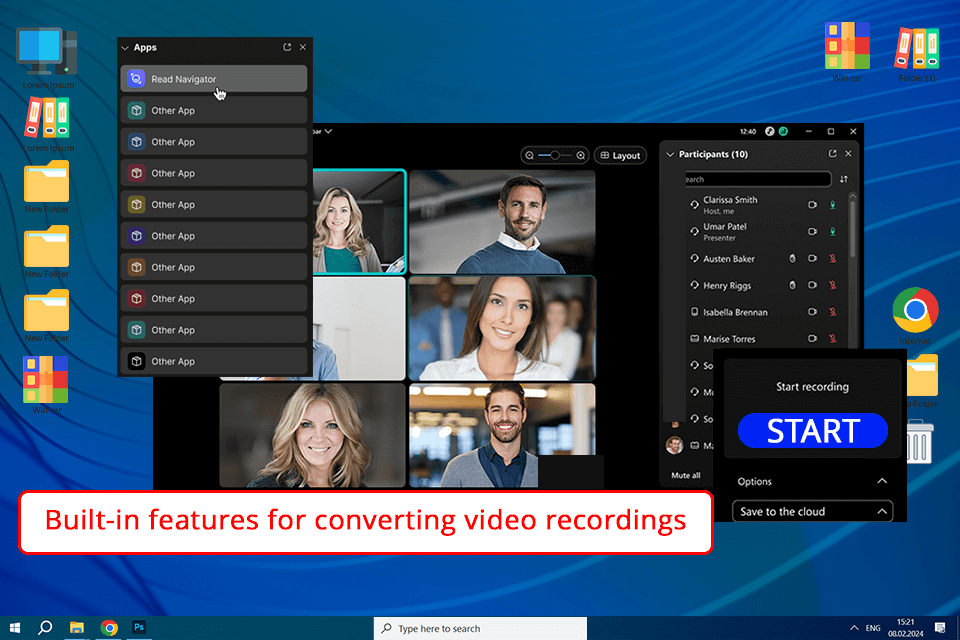
Task: Open taskbar search magnifier icon
Action: (45, 628)
